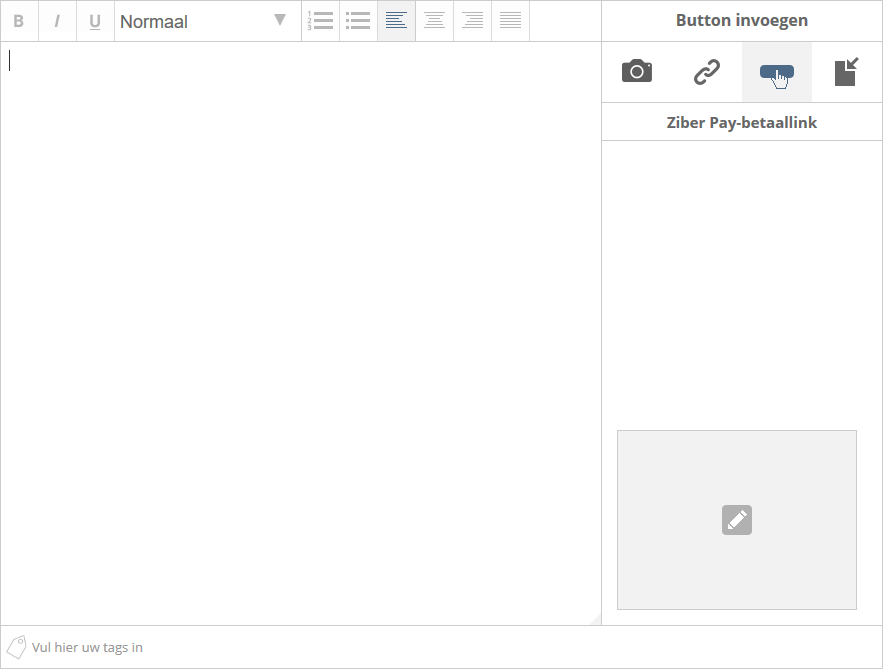Viewport: 883px width, 669px height.
Task: Click the editor resize handle corner
Action: (596, 619)
